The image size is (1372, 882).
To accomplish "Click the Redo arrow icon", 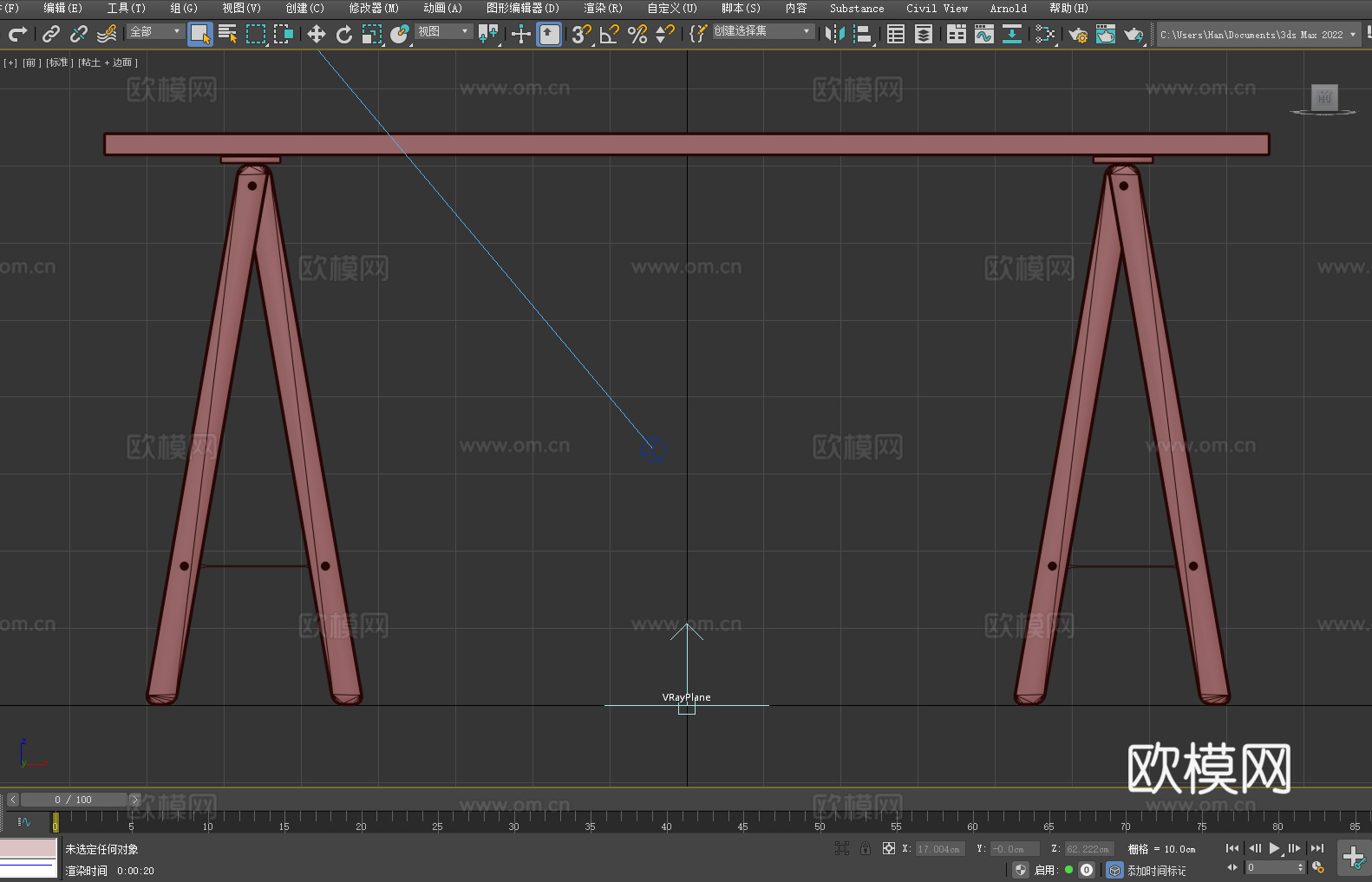I will click(x=17, y=34).
